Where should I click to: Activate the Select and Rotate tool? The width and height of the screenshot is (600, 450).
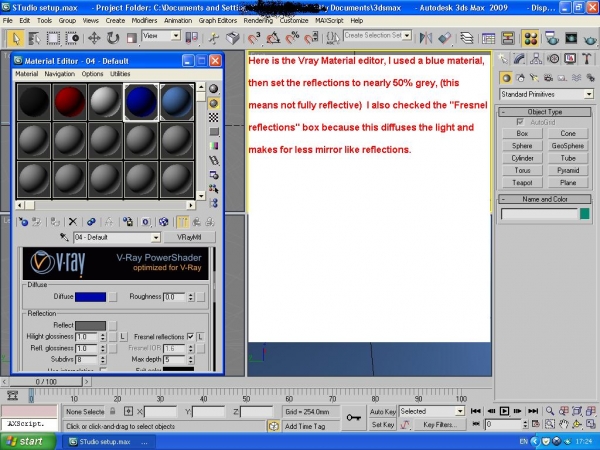[112, 38]
